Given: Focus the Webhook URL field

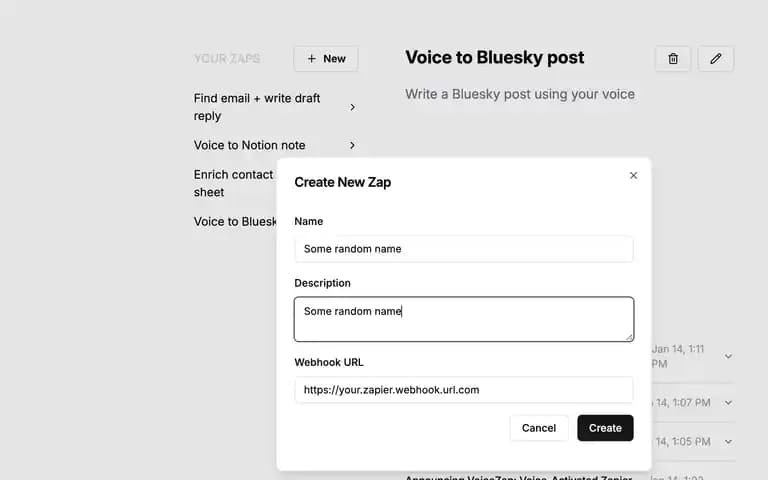Looking at the screenshot, I should [x=463, y=390].
